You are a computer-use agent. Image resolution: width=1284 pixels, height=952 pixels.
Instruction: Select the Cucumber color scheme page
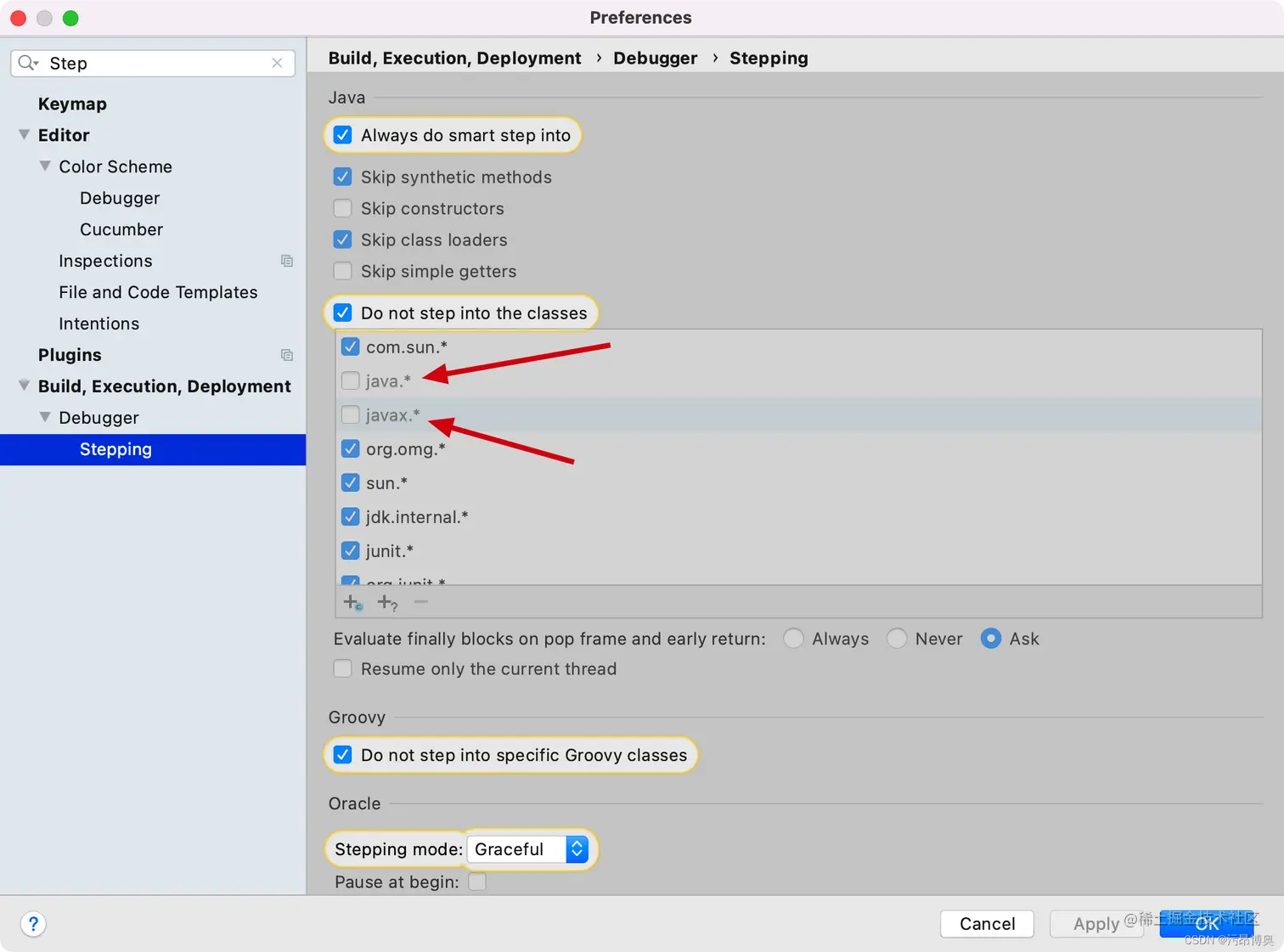(121, 229)
